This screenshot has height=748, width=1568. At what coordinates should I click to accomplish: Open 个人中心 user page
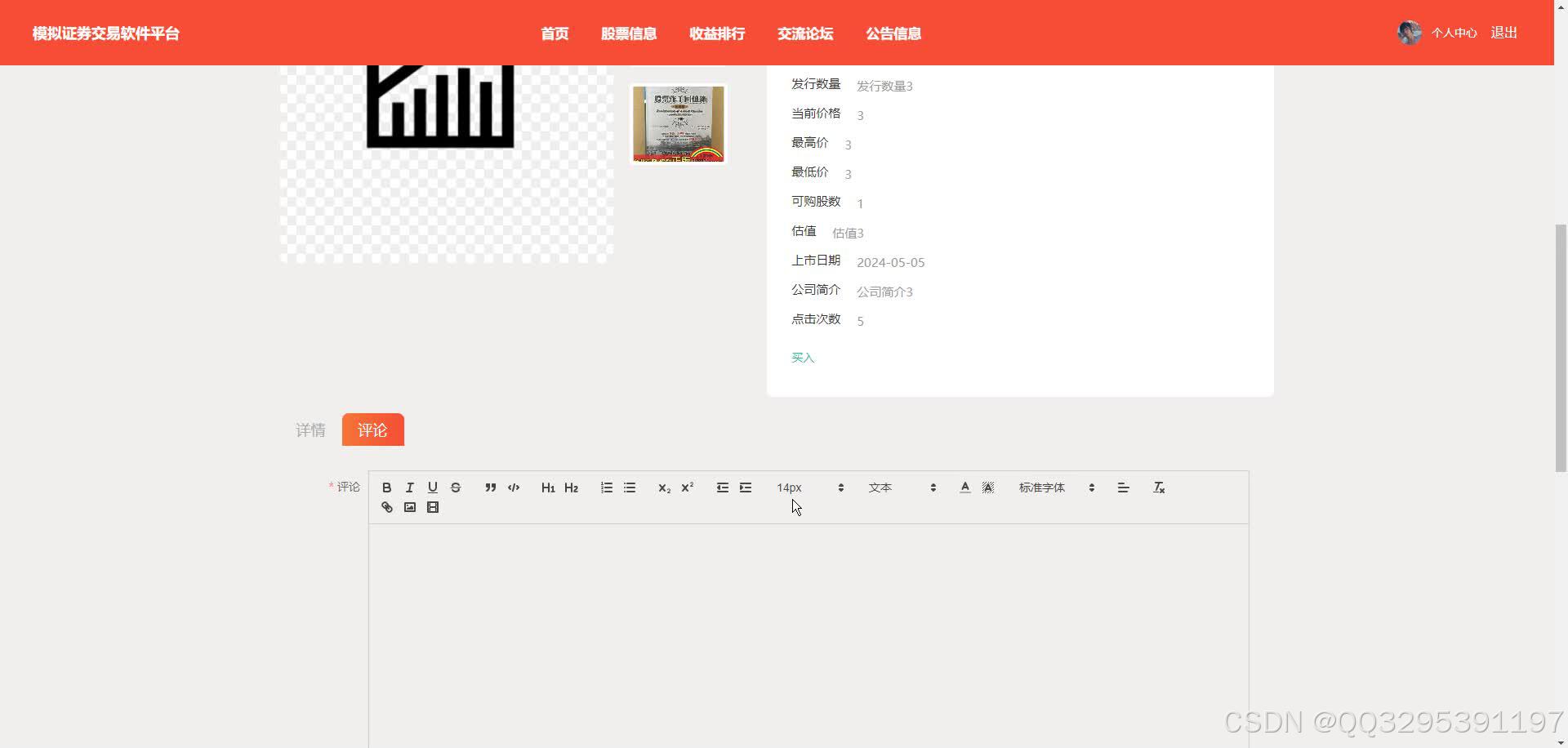[x=1454, y=33]
